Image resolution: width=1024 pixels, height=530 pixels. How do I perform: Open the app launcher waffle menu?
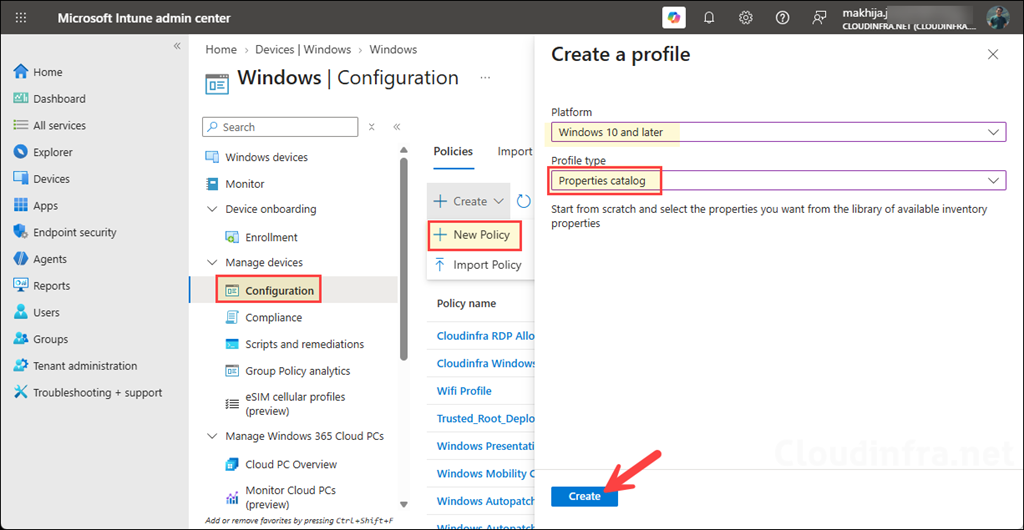tap(21, 18)
